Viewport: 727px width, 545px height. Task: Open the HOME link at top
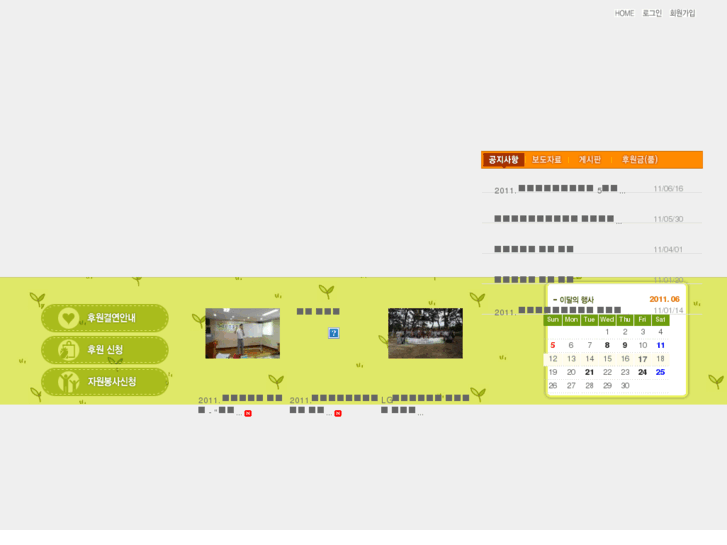click(624, 13)
